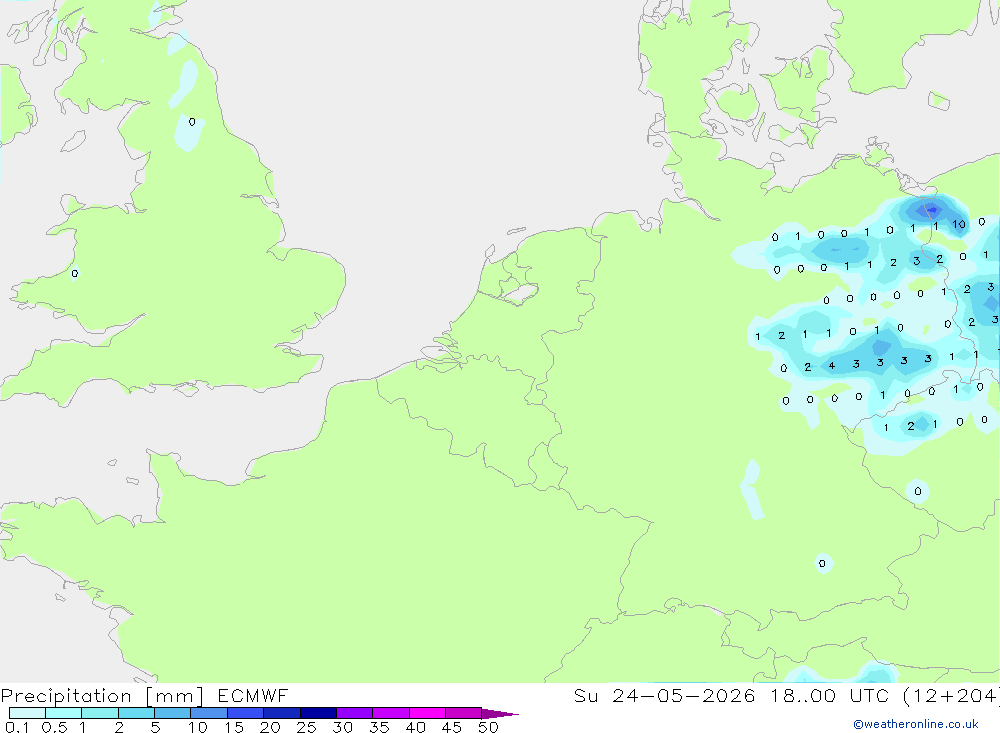
Task: Click the 15–20 mm dark blue swatch
Action: click(246, 713)
